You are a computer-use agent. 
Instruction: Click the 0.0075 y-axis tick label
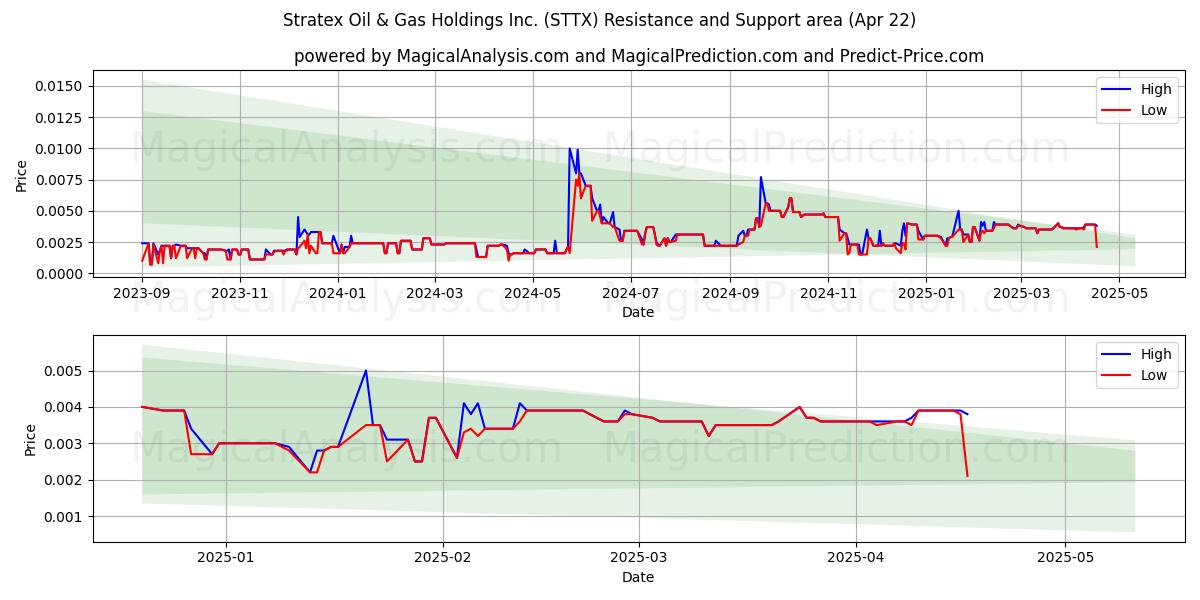(x=60, y=180)
